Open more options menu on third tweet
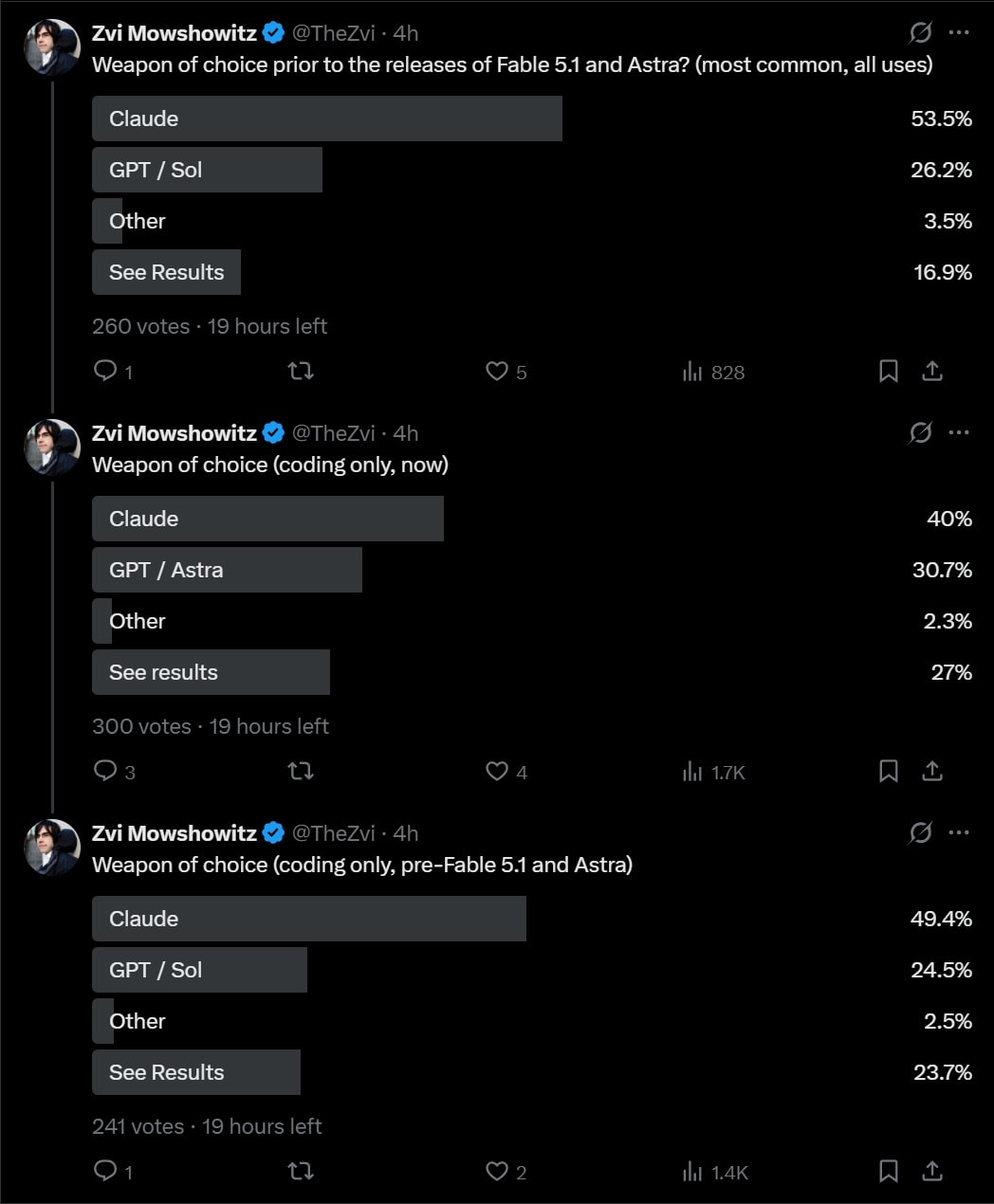The height and width of the screenshot is (1204, 994). [959, 832]
